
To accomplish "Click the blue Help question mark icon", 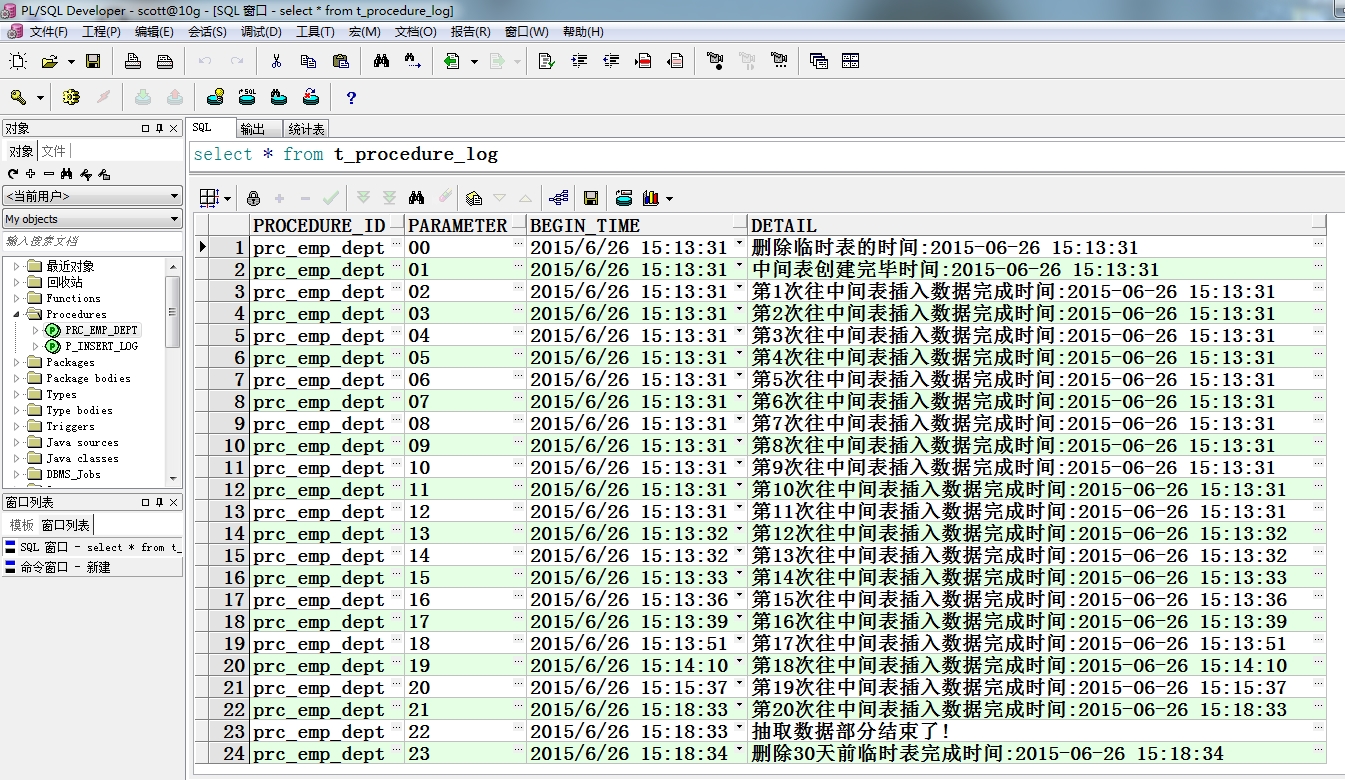I will 351,98.
